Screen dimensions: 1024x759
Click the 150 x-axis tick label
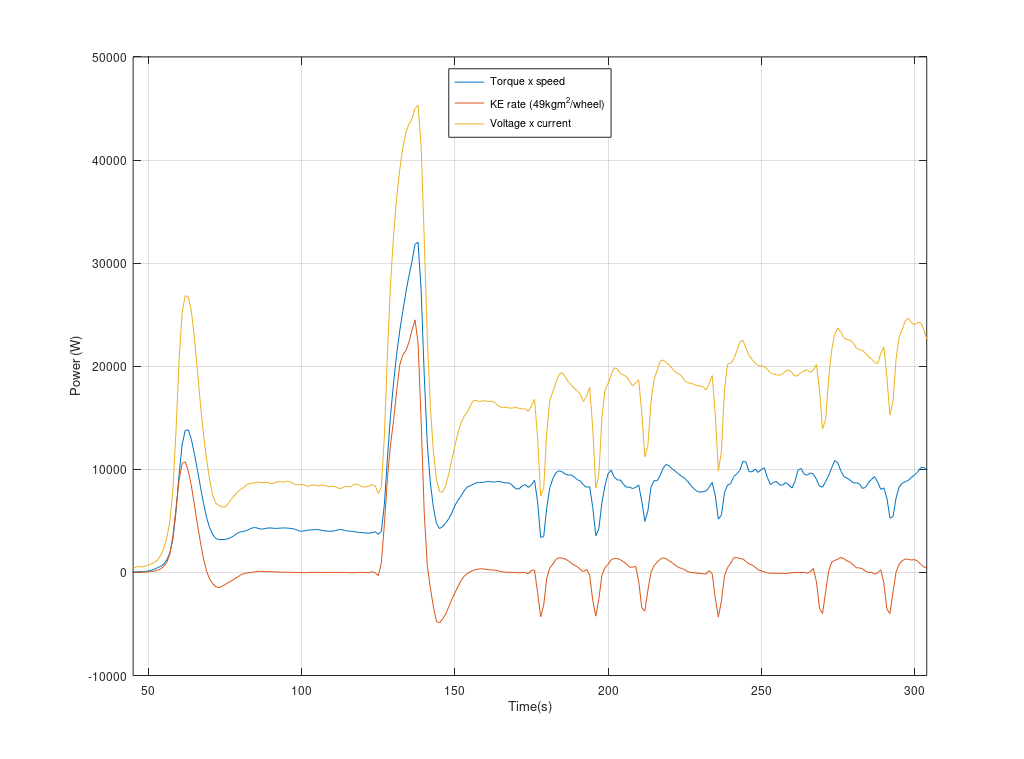click(455, 691)
